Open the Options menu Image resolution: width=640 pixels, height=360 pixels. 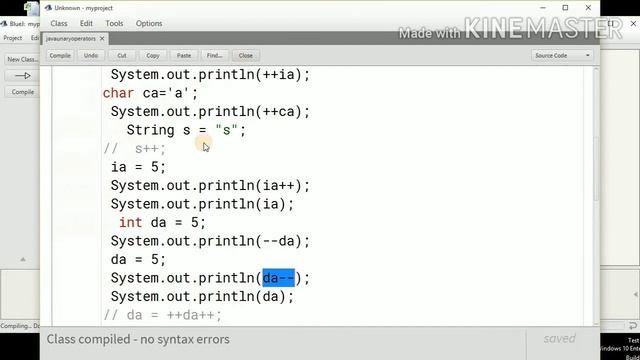tap(149, 24)
